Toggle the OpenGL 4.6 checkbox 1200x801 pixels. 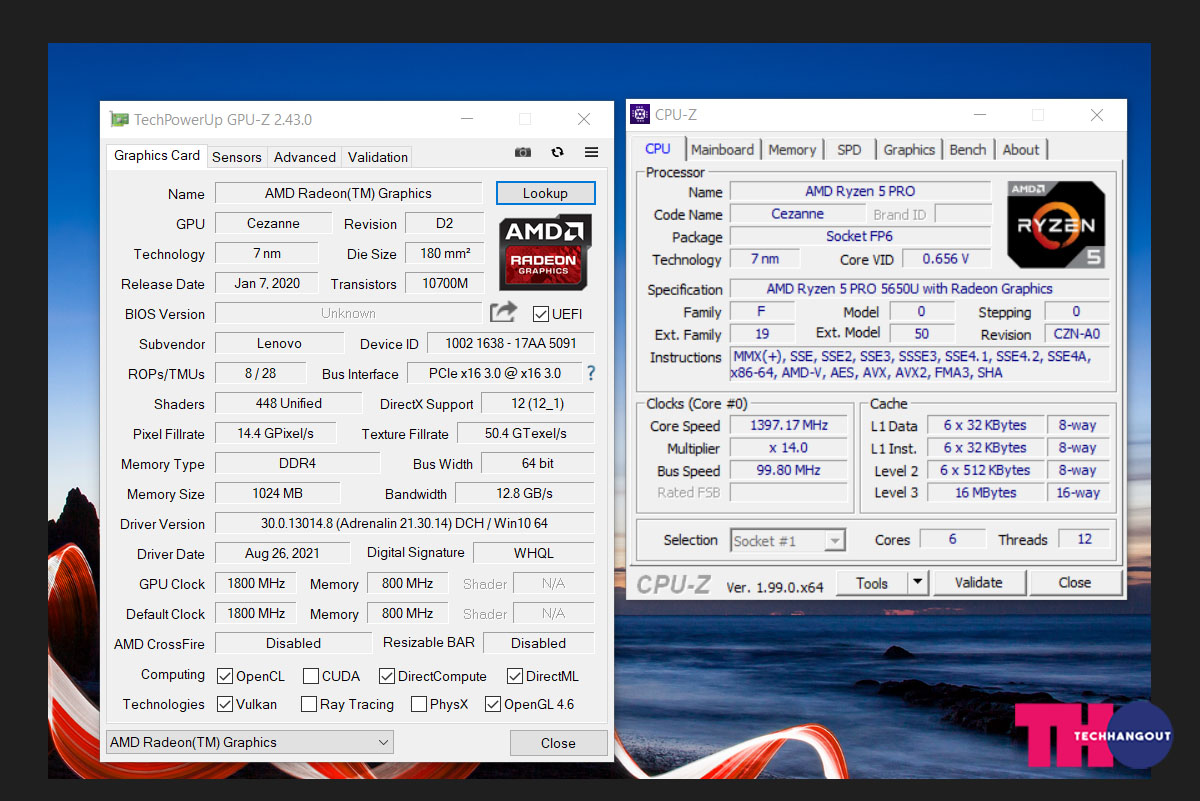pyautogui.click(x=493, y=704)
